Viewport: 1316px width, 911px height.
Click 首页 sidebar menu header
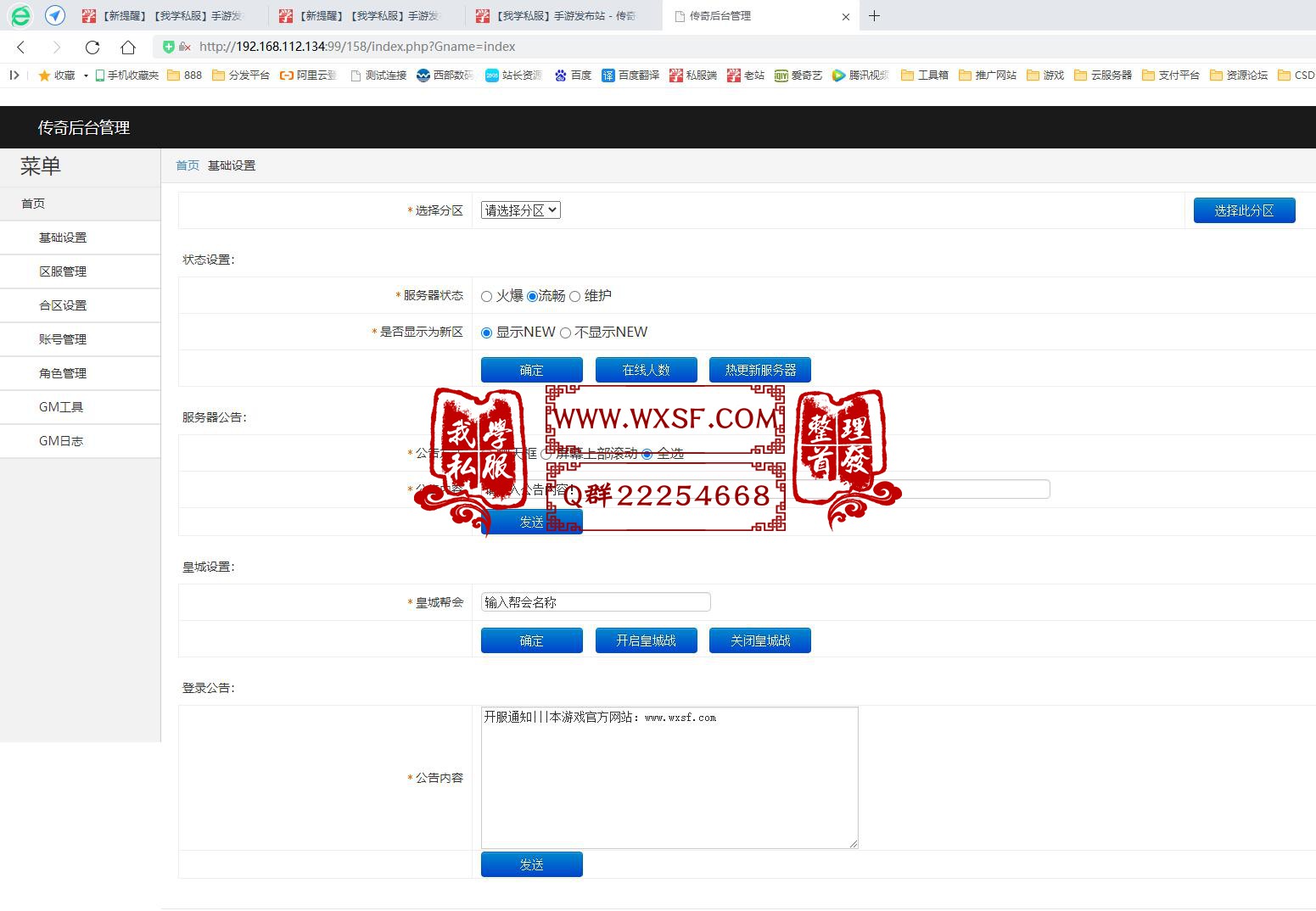(x=80, y=204)
